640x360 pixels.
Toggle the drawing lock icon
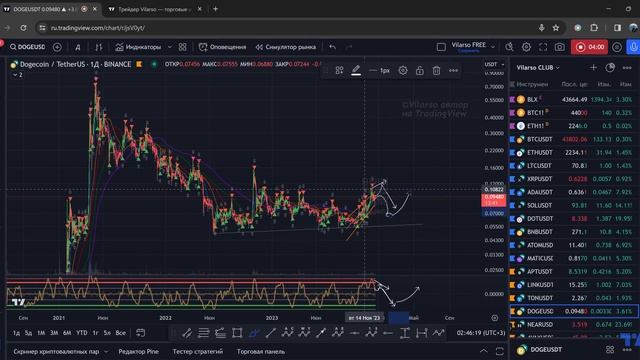pos(420,70)
